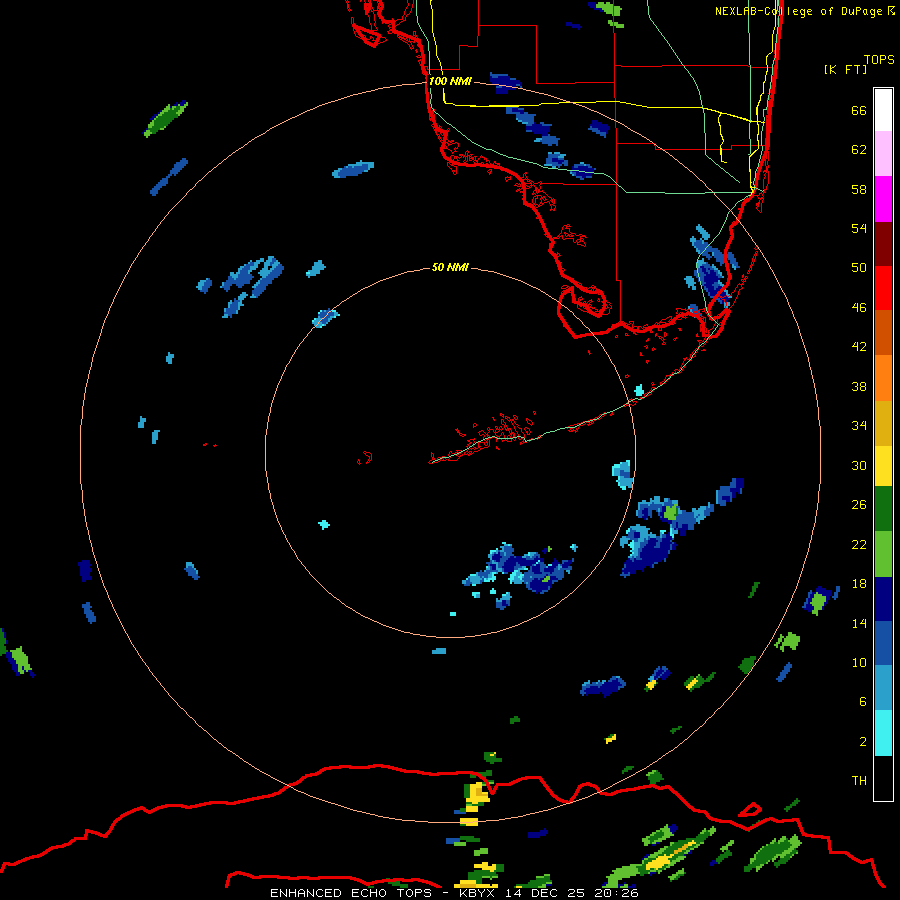Click the "38" scale label
The height and width of the screenshot is (900, 900).
coord(859,386)
